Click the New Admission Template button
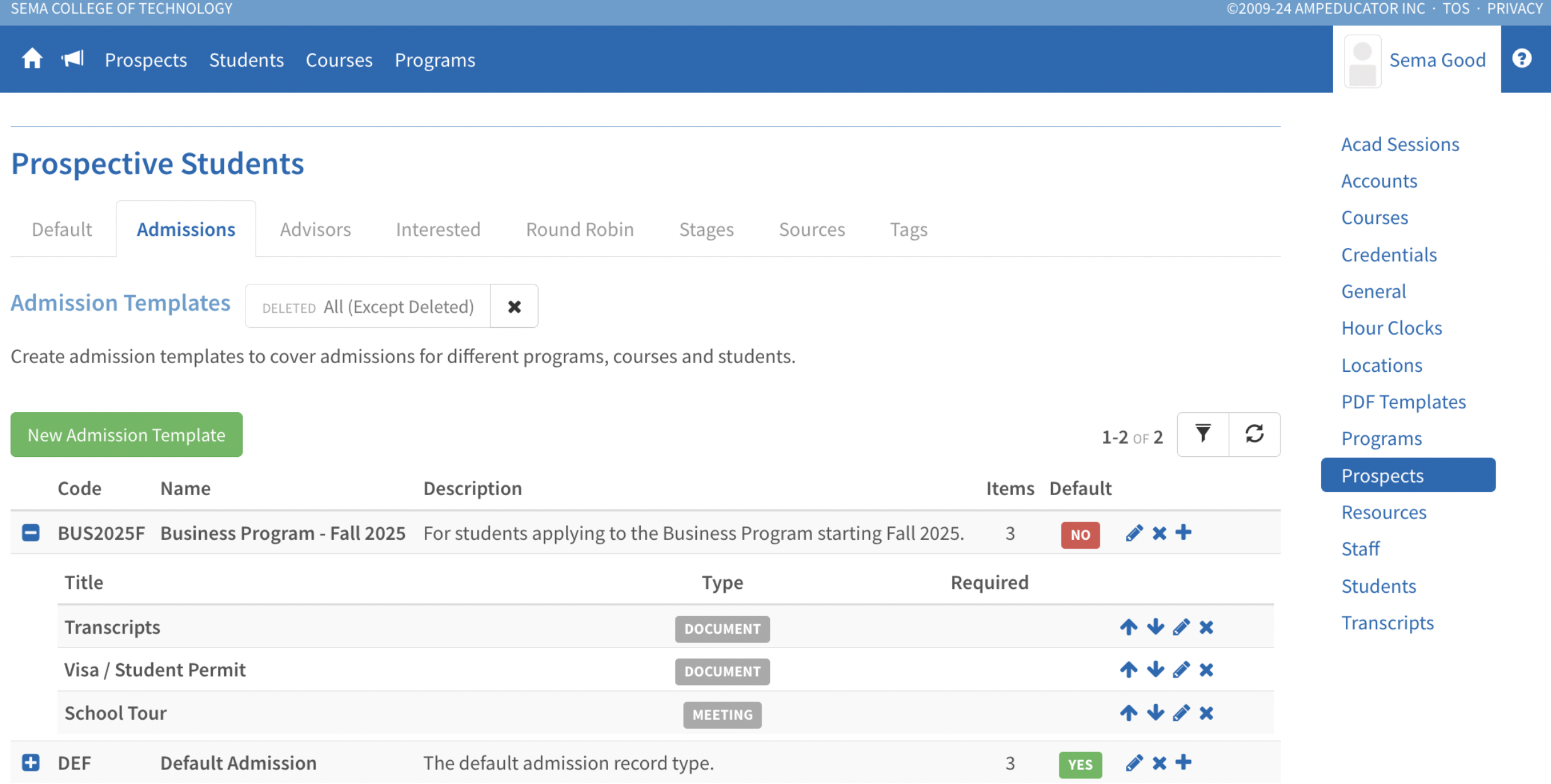Image resolution: width=1551 pixels, height=784 pixels. click(127, 435)
